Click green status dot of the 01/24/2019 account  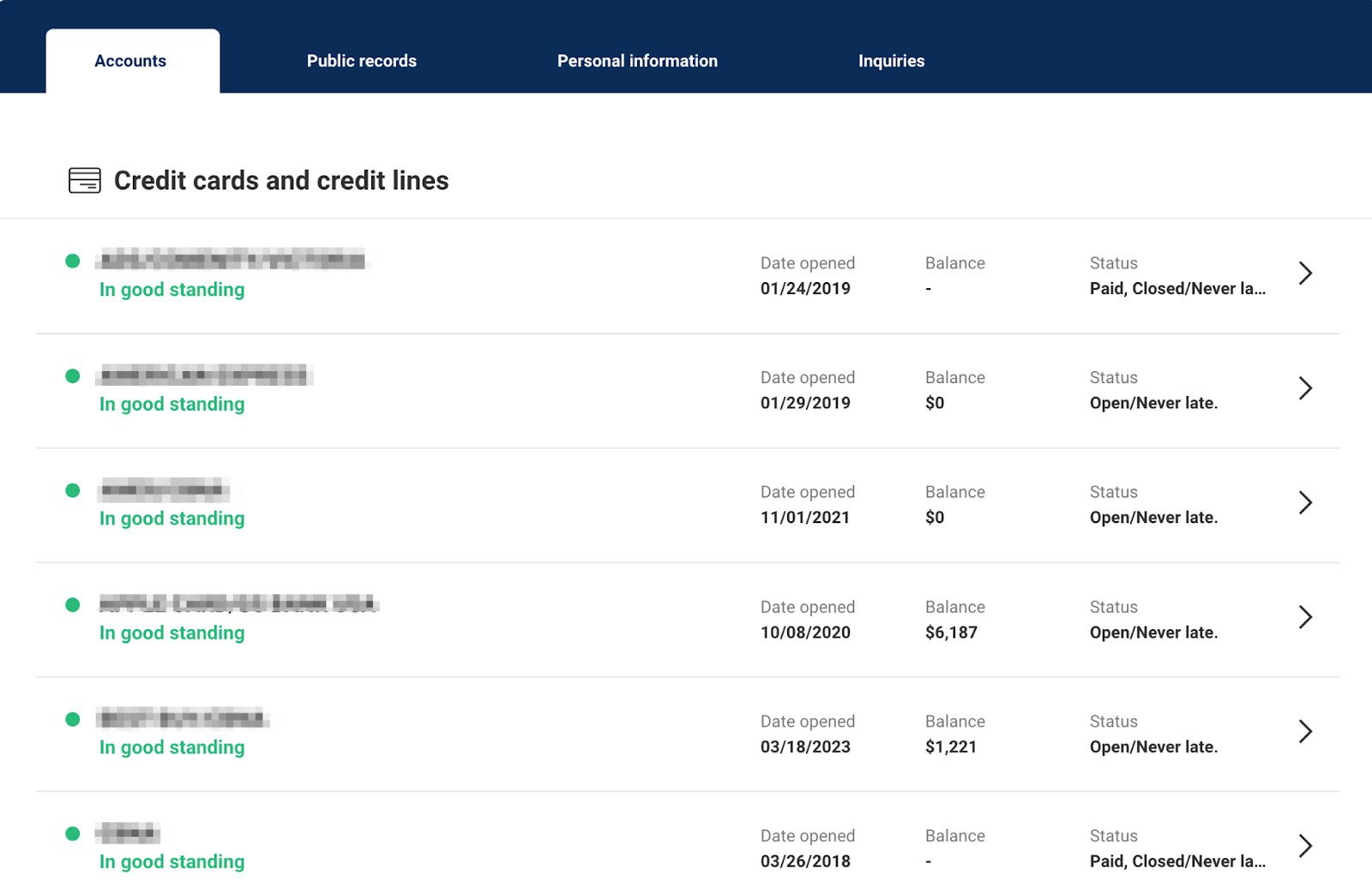73,261
